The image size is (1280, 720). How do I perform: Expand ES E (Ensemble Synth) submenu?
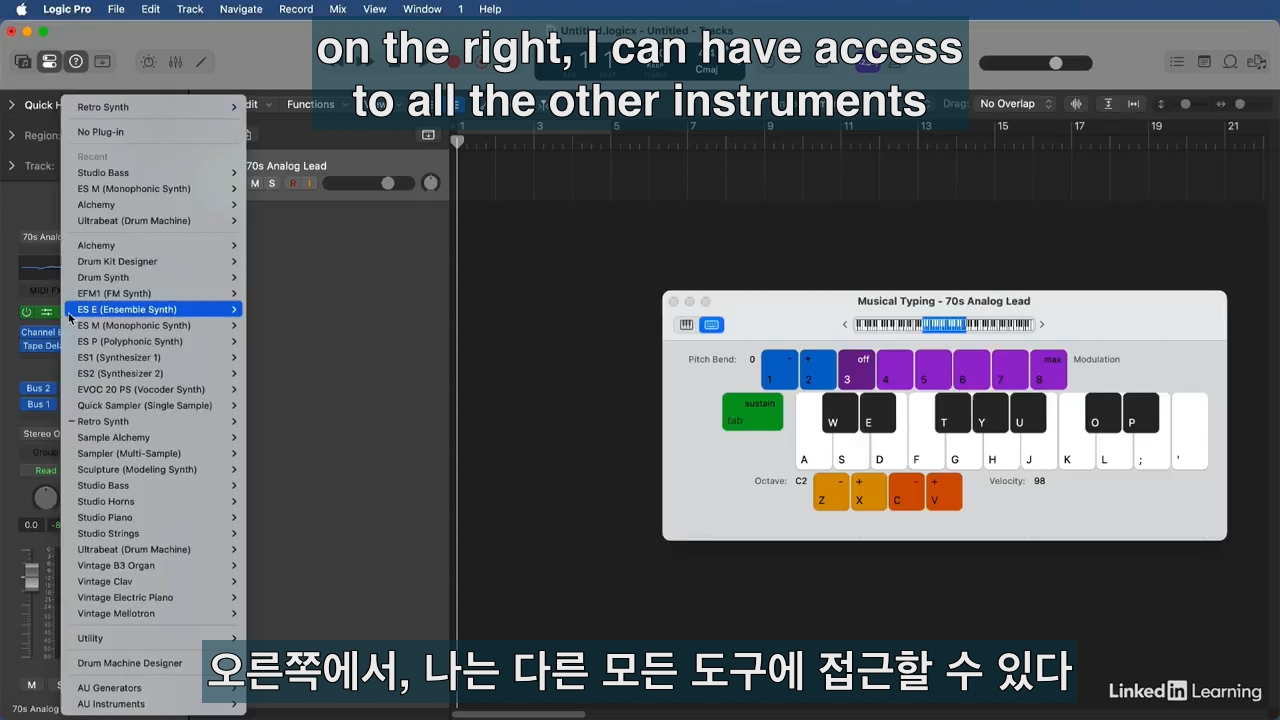tap(153, 310)
